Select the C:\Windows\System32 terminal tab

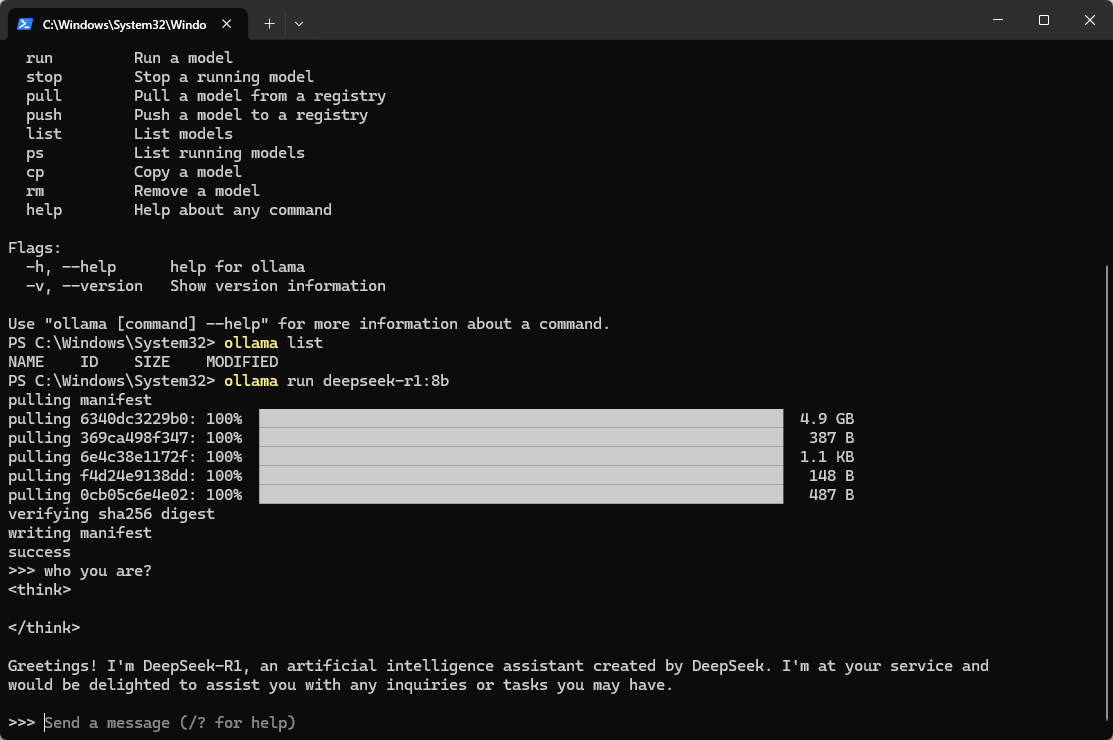click(128, 24)
